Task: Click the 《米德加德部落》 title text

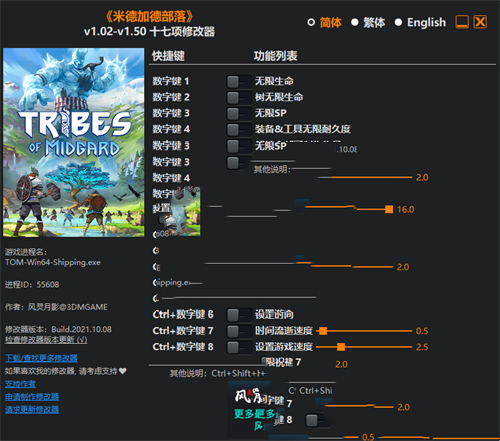Action: pyautogui.click(x=149, y=16)
